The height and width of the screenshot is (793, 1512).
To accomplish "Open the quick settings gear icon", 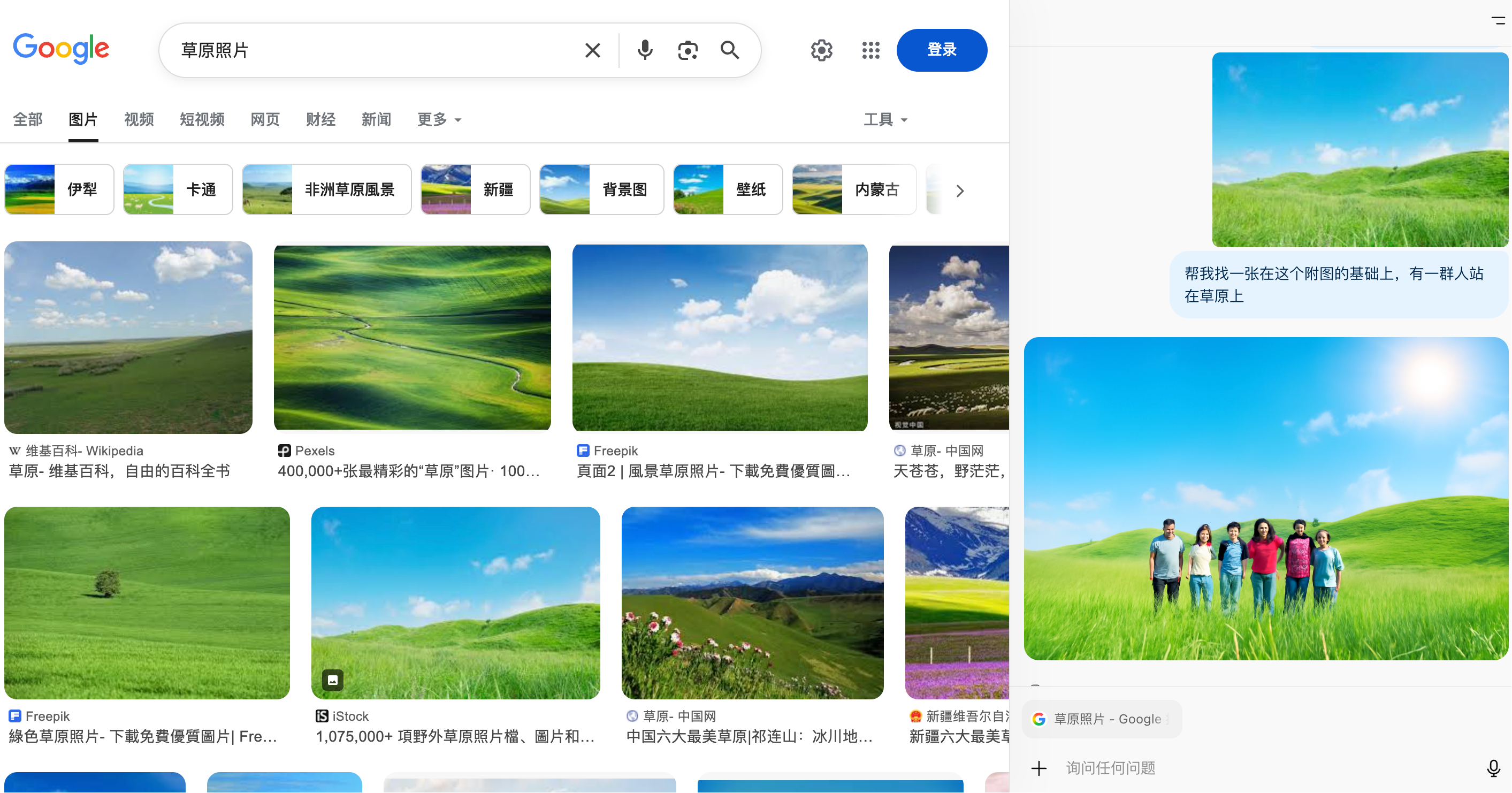I will click(x=821, y=50).
